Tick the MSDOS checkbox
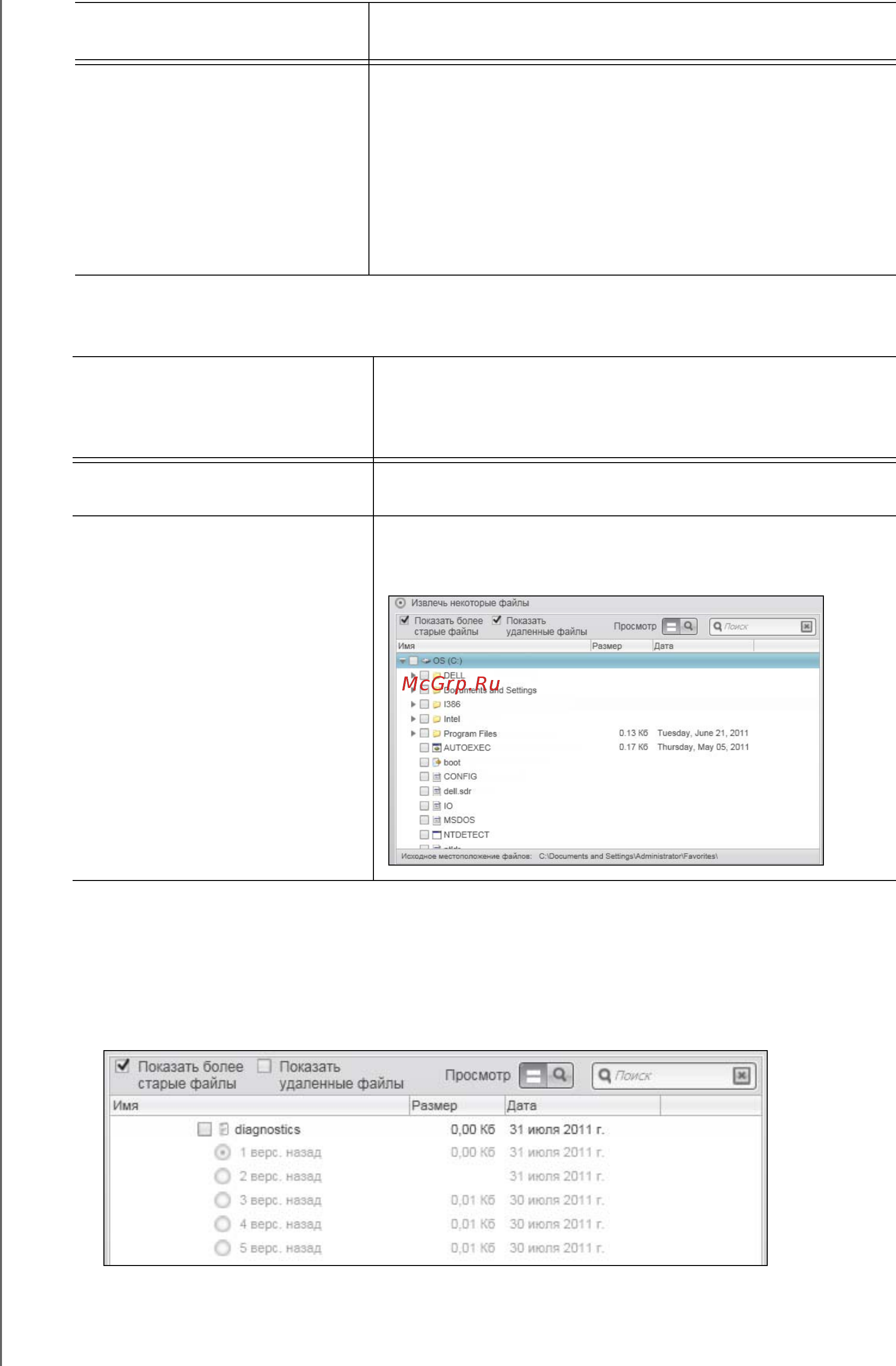This screenshot has width=896, height=1366. click(425, 820)
